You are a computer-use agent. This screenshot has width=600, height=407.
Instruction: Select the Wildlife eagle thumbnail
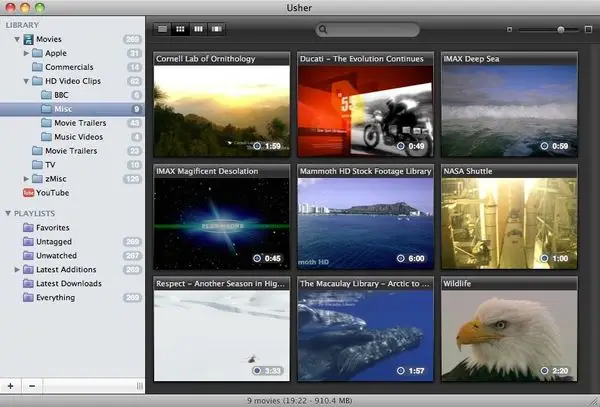(x=509, y=336)
